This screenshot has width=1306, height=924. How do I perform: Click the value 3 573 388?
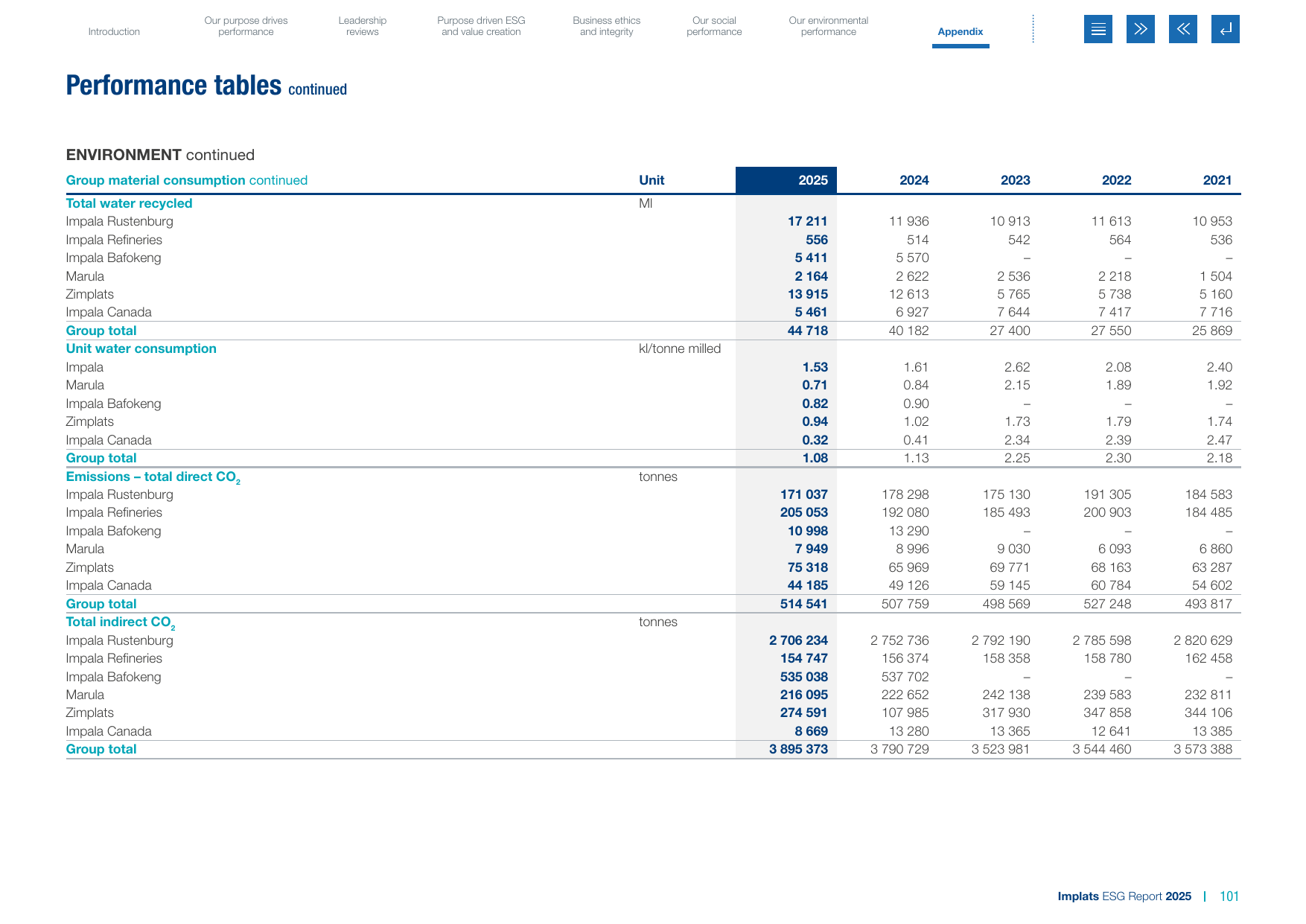click(1203, 749)
